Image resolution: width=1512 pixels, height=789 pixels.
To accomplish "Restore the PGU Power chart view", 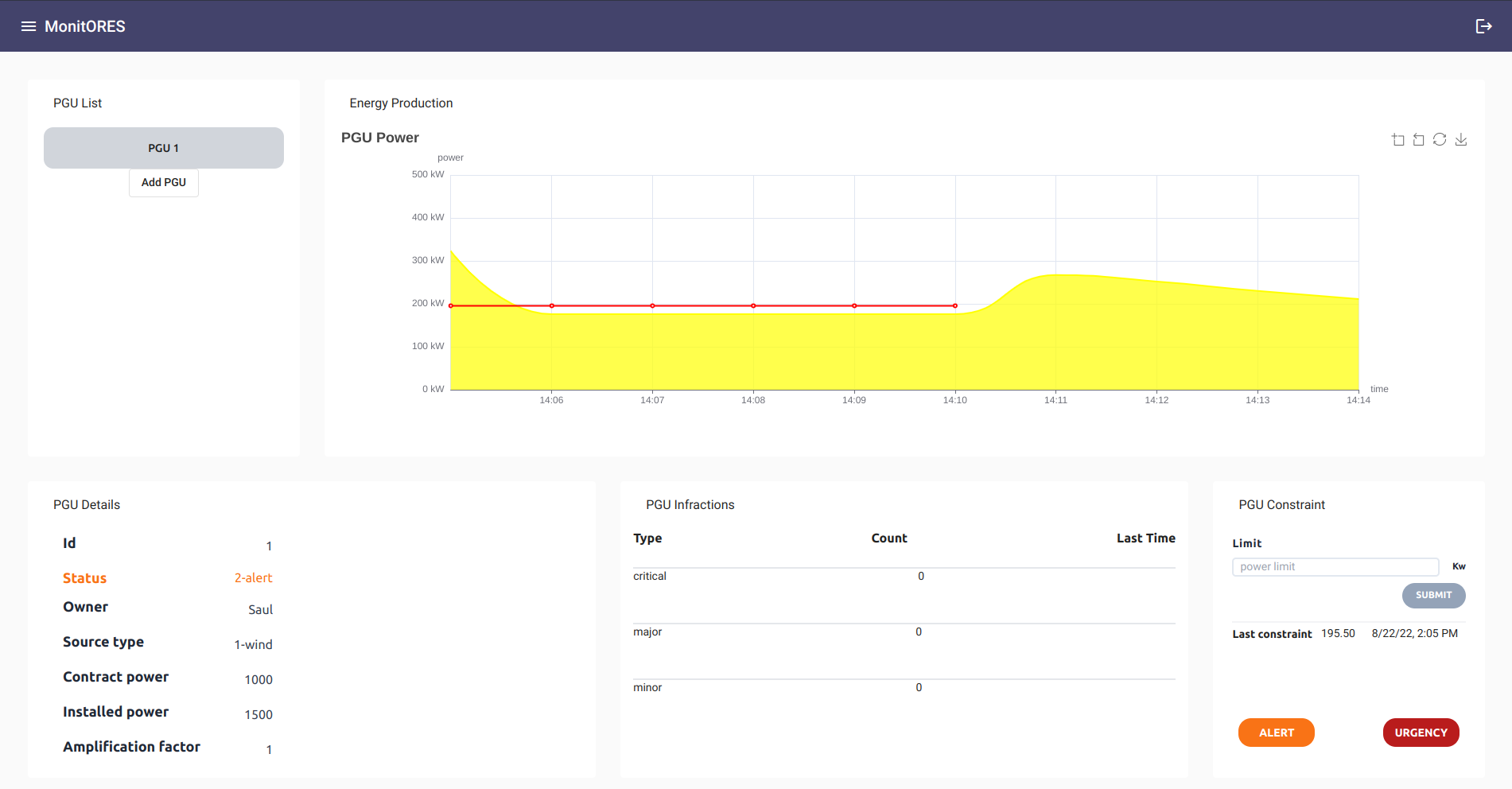I will (1440, 140).
